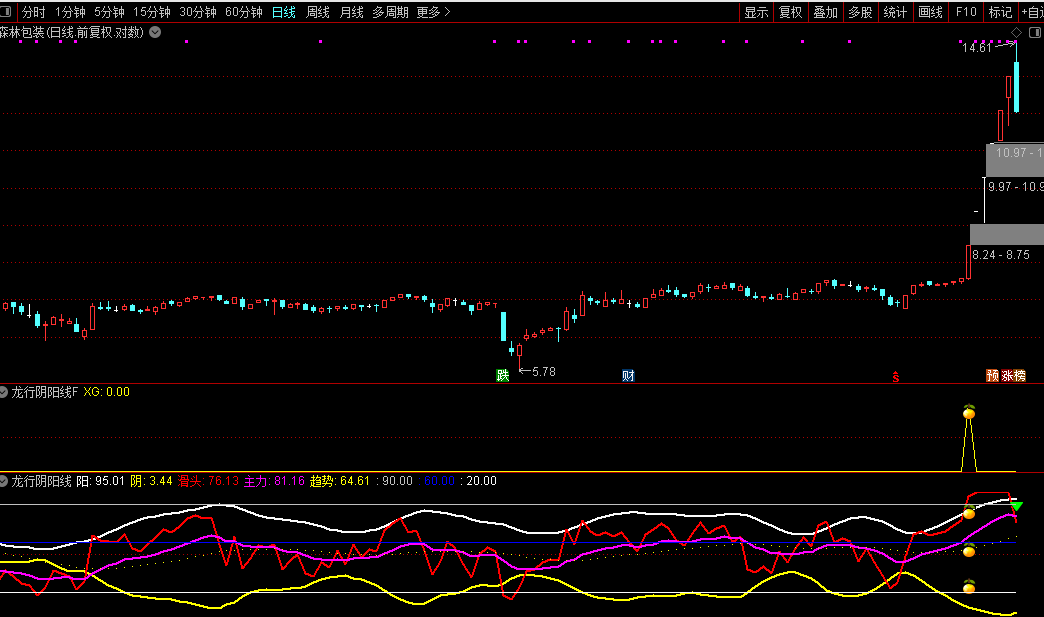The width and height of the screenshot is (1044, 617).
Task: Click the lowest orange icon near bottom line
Action: [x=969, y=586]
